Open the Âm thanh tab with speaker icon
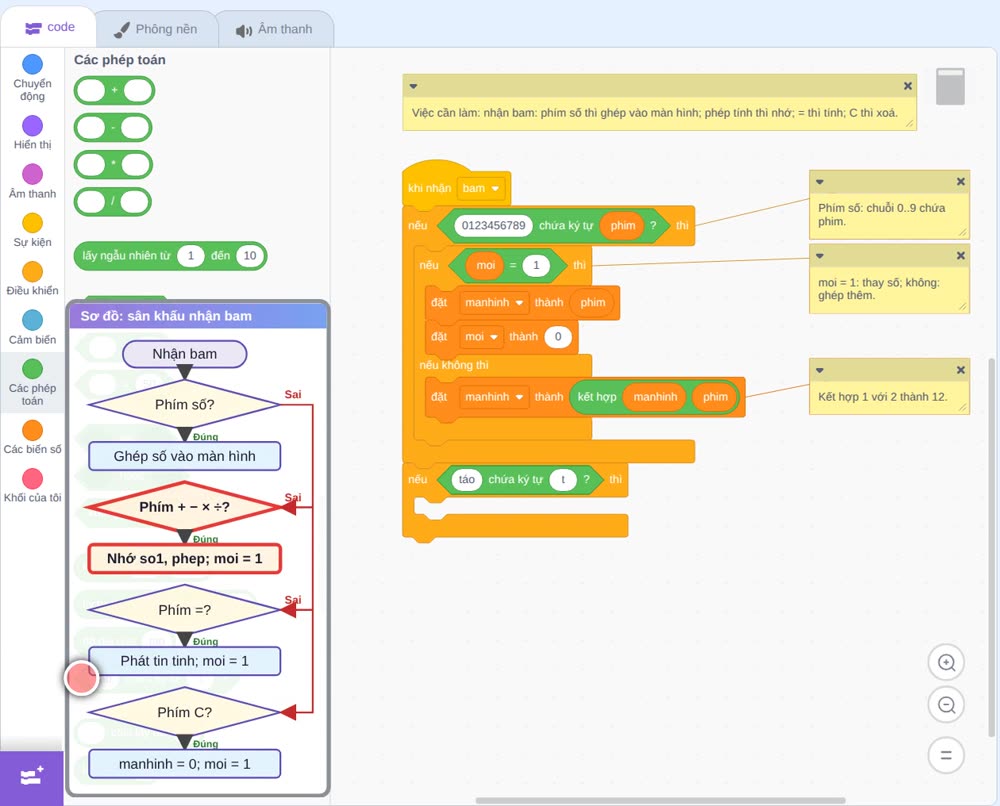 274,29
